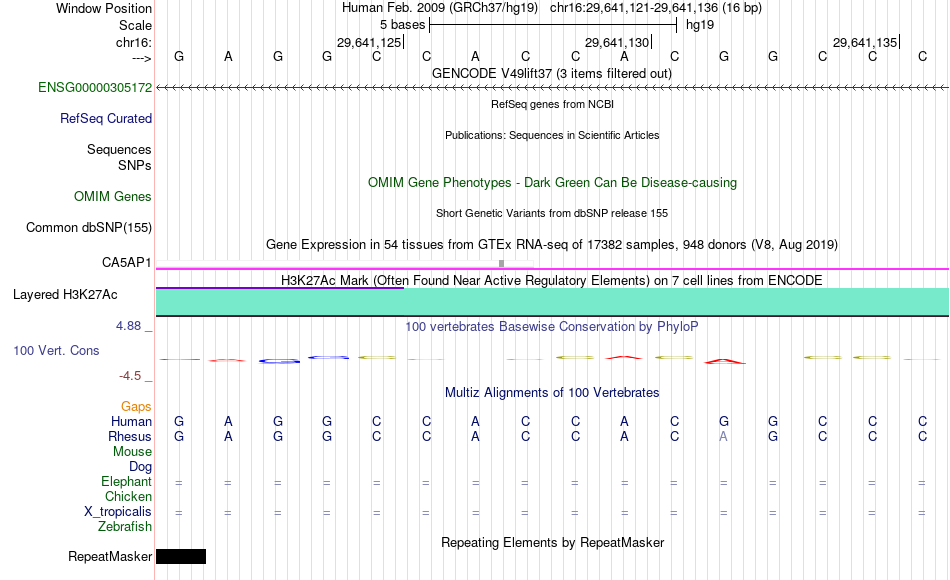
Task: Click the sequence direction arrow label
Action: pos(141,58)
